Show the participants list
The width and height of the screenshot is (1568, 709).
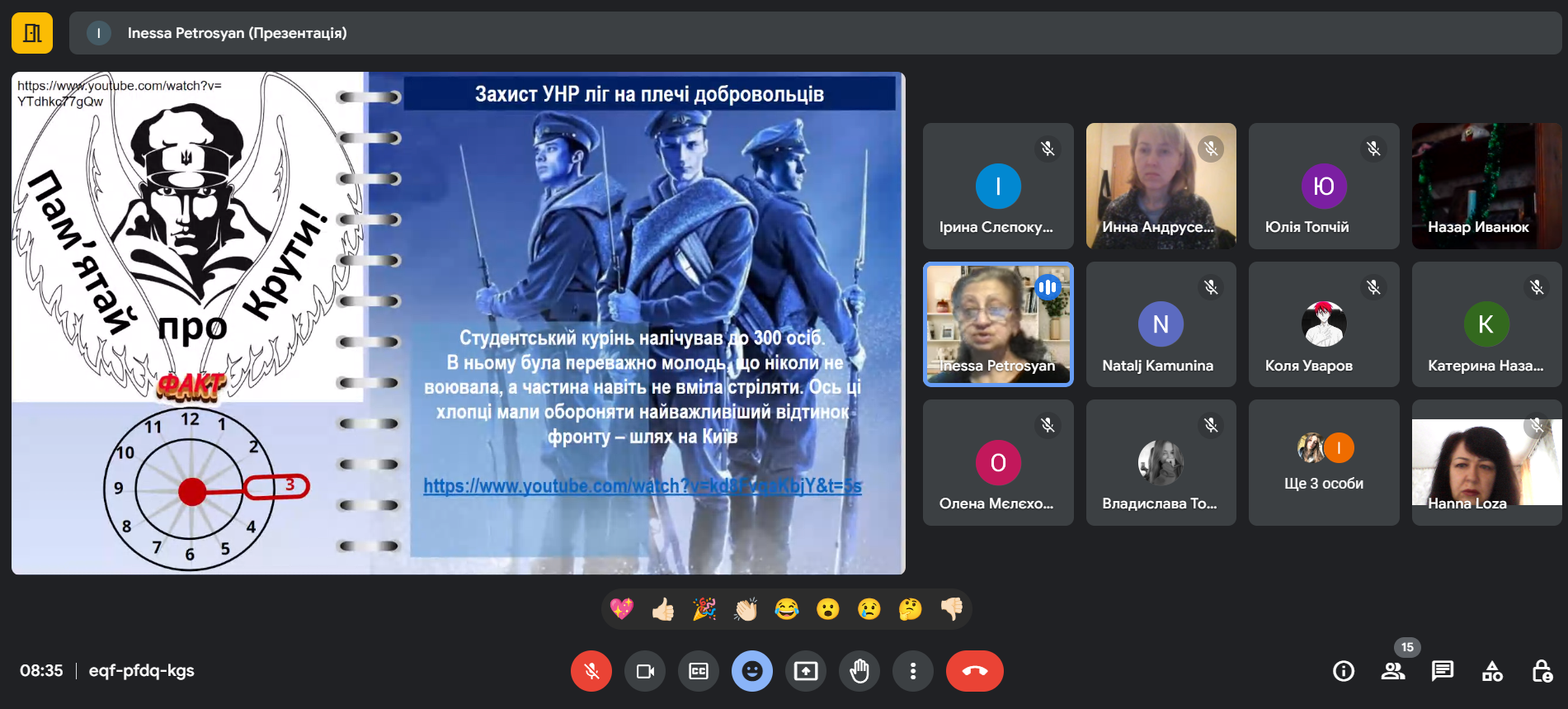pyautogui.click(x=1393, y=671)
